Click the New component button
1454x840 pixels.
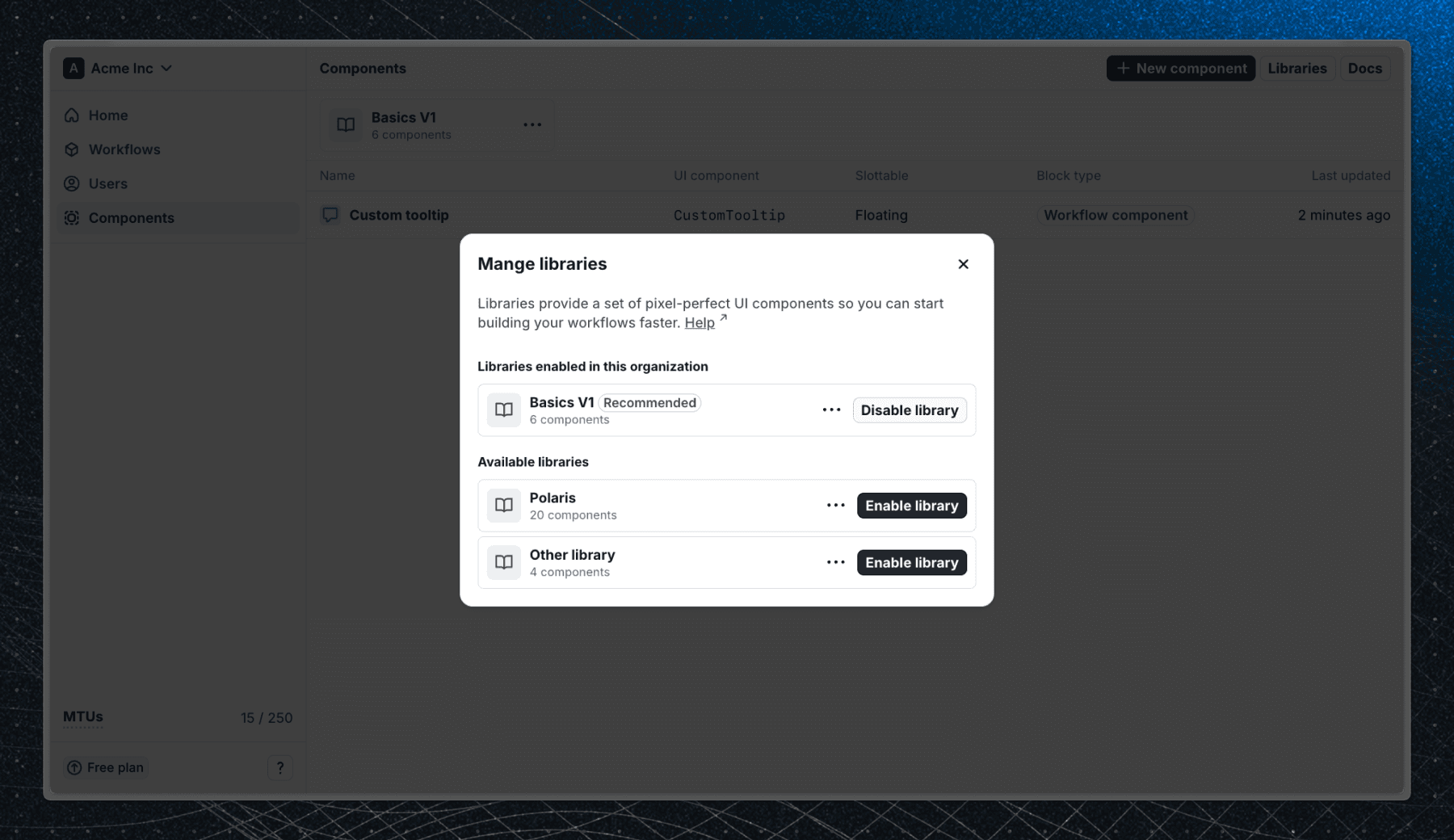click(1180, 69)
